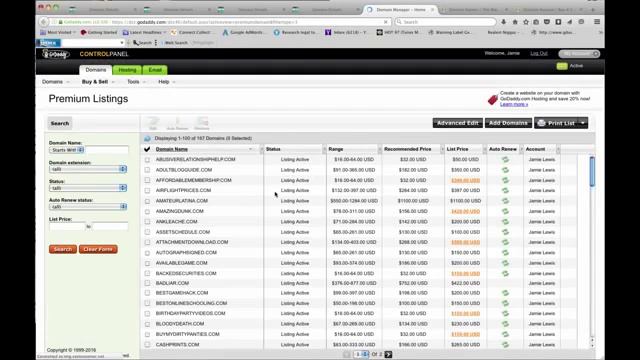Check the box for AFFORDABLEMEMBERSHIP.COM

coord(147,180)
